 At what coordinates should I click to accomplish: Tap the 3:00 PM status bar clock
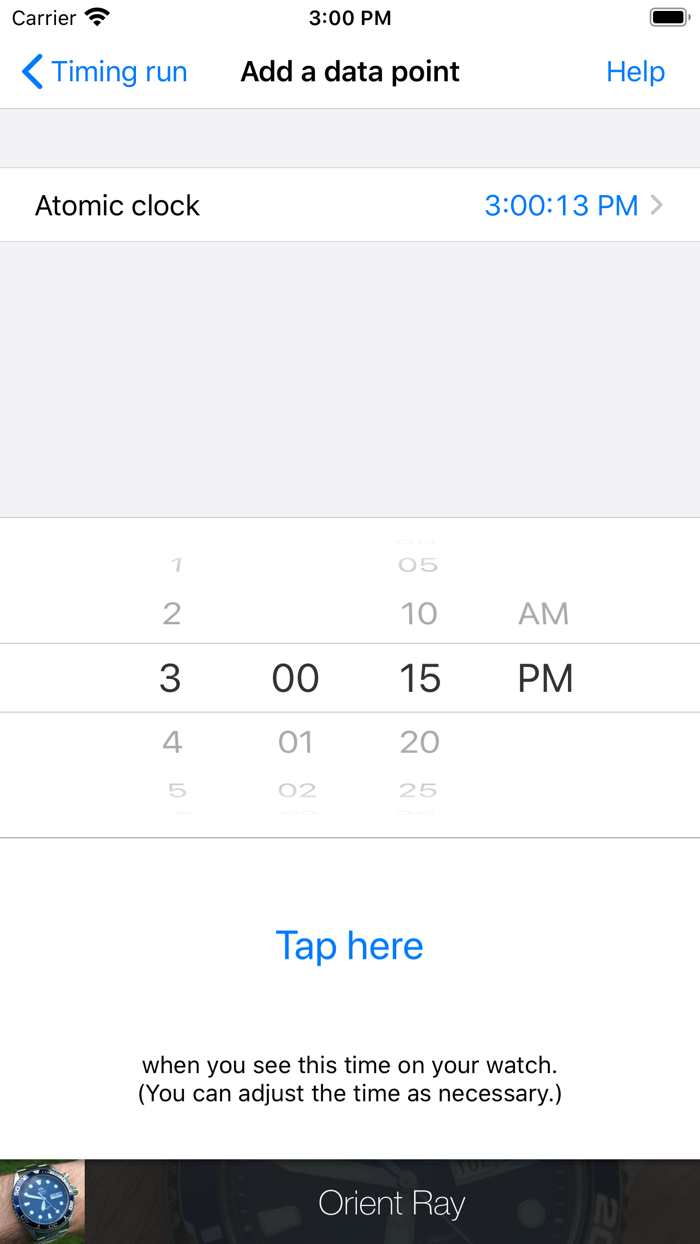click(349, 17)
